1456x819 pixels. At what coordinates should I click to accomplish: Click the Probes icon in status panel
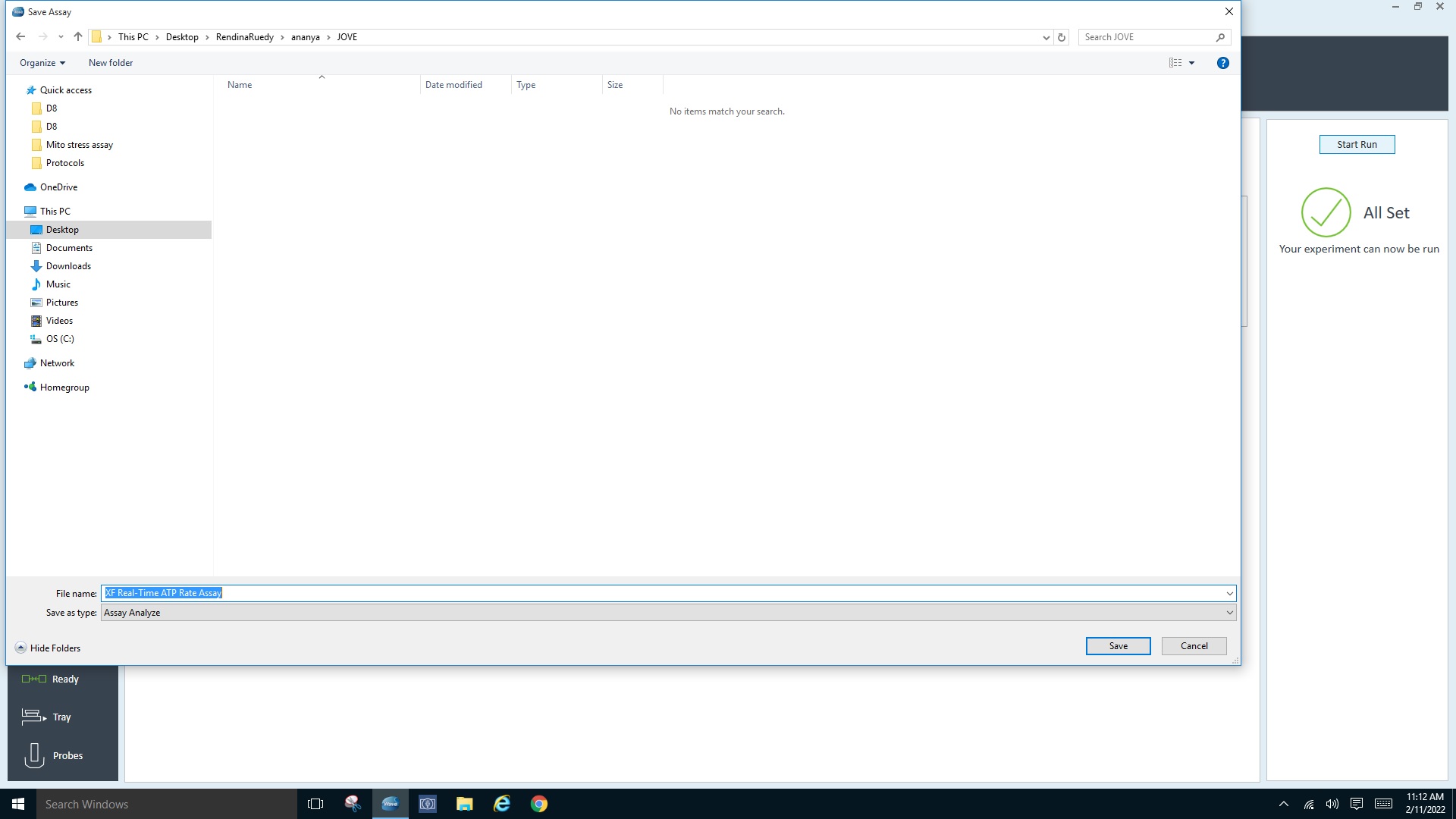[34, 755]
